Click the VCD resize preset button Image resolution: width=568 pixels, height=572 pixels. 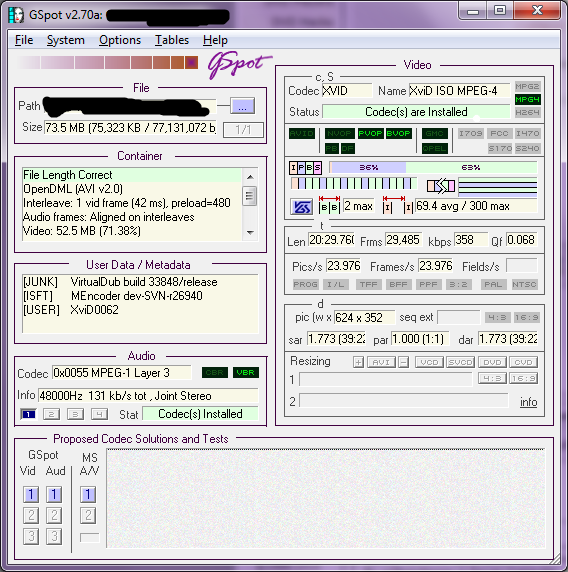pos(429,362)
